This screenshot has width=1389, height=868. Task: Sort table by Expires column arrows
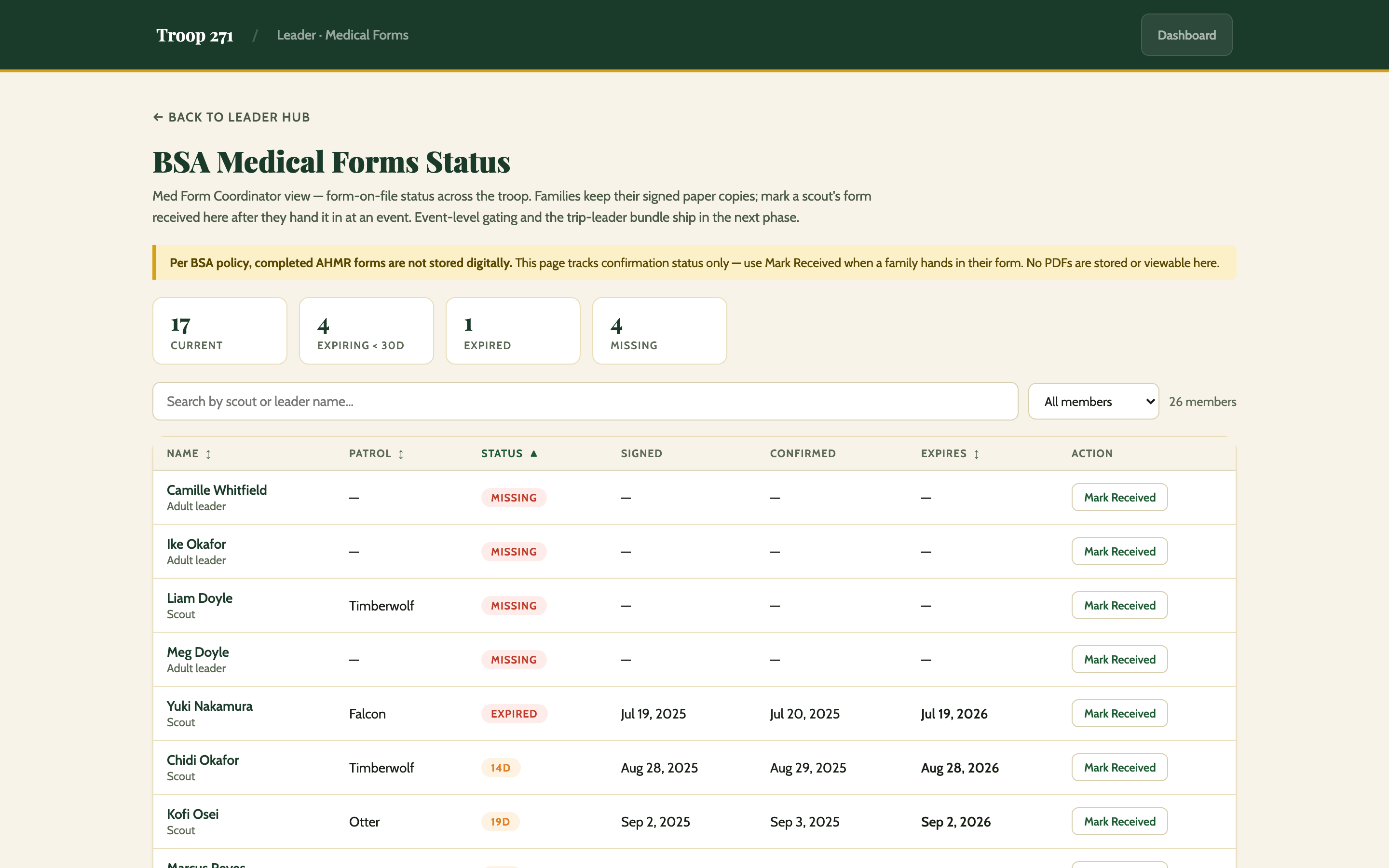click(x=976, y=454)
